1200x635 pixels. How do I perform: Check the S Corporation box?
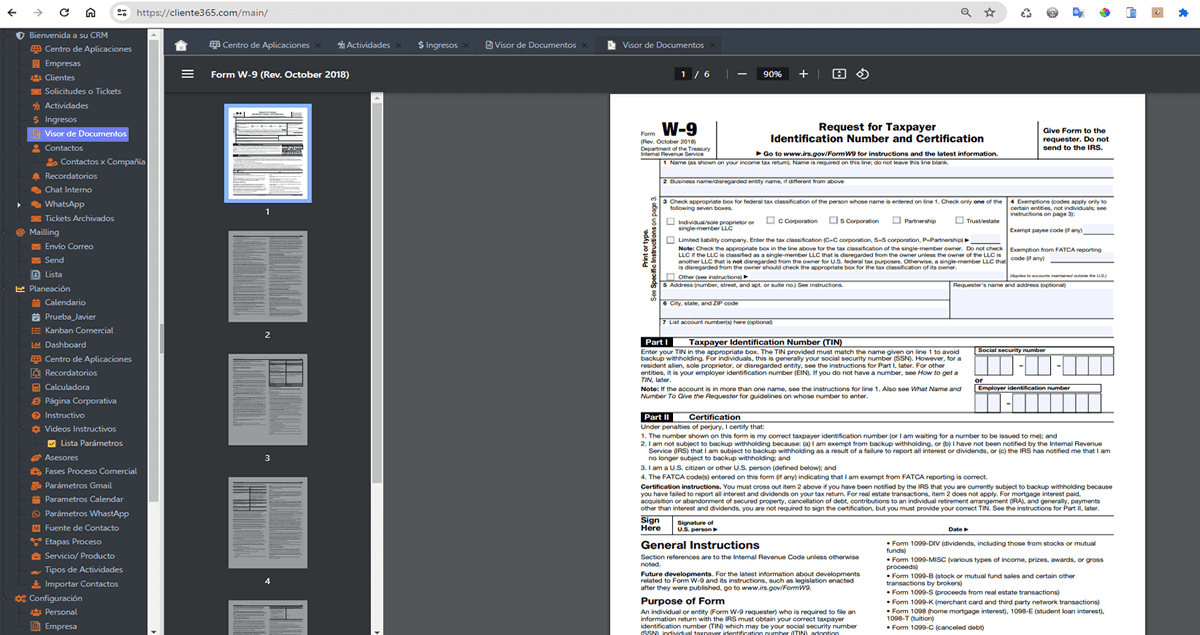coord(832,220)
